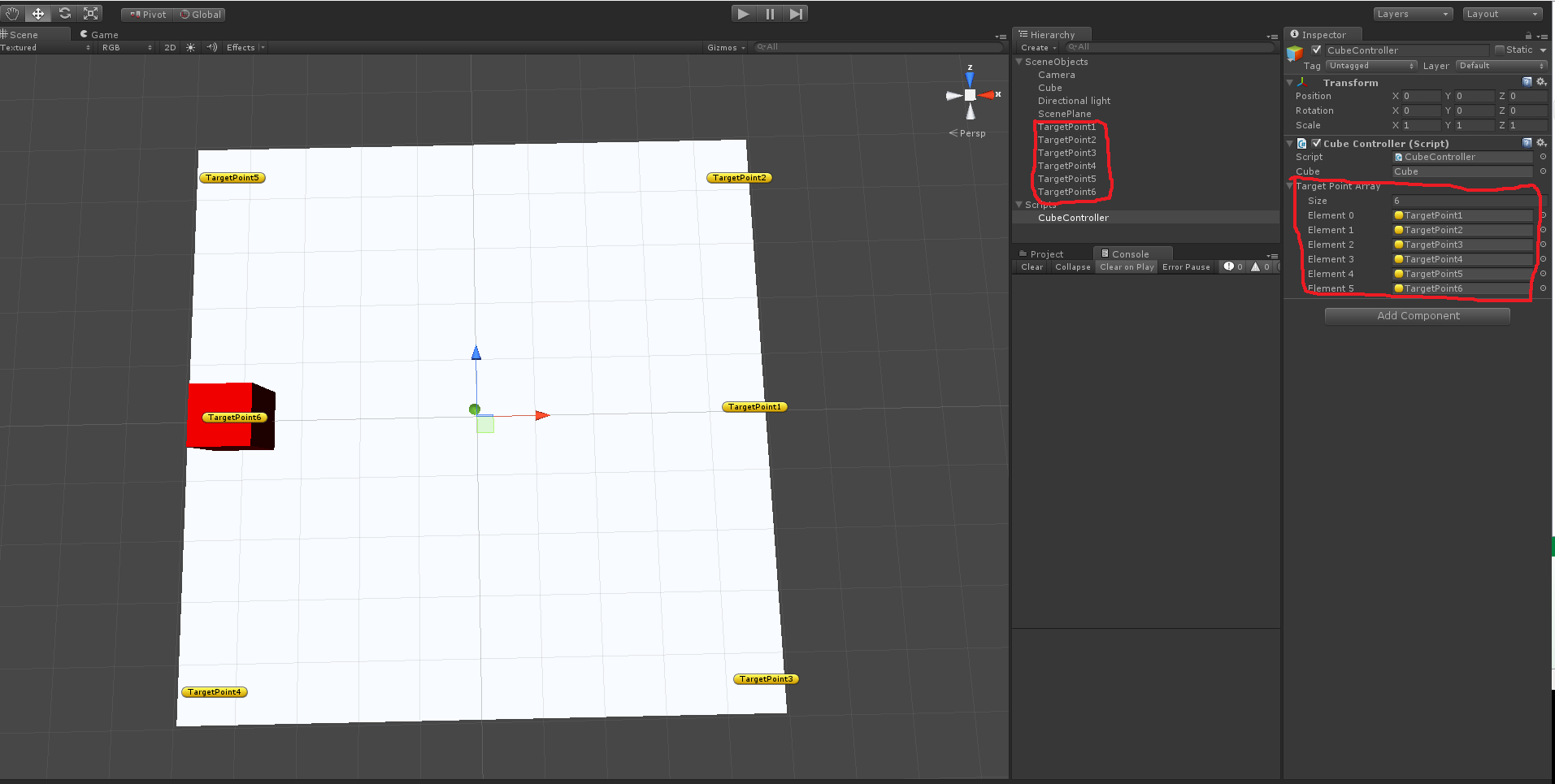Step forward one frame

point(796,14)
